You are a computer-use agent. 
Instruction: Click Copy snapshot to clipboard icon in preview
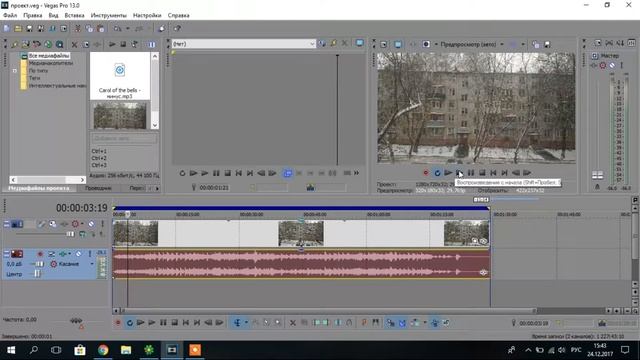[536, 44]
